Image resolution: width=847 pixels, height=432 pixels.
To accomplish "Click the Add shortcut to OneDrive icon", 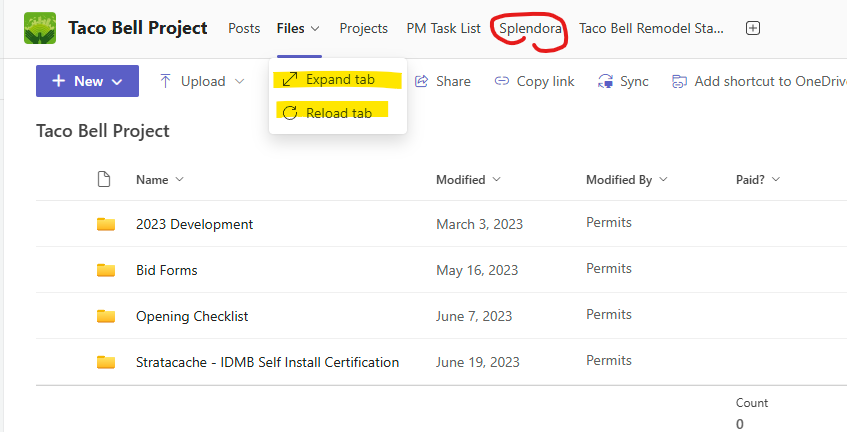I will (x=679, y=82).
